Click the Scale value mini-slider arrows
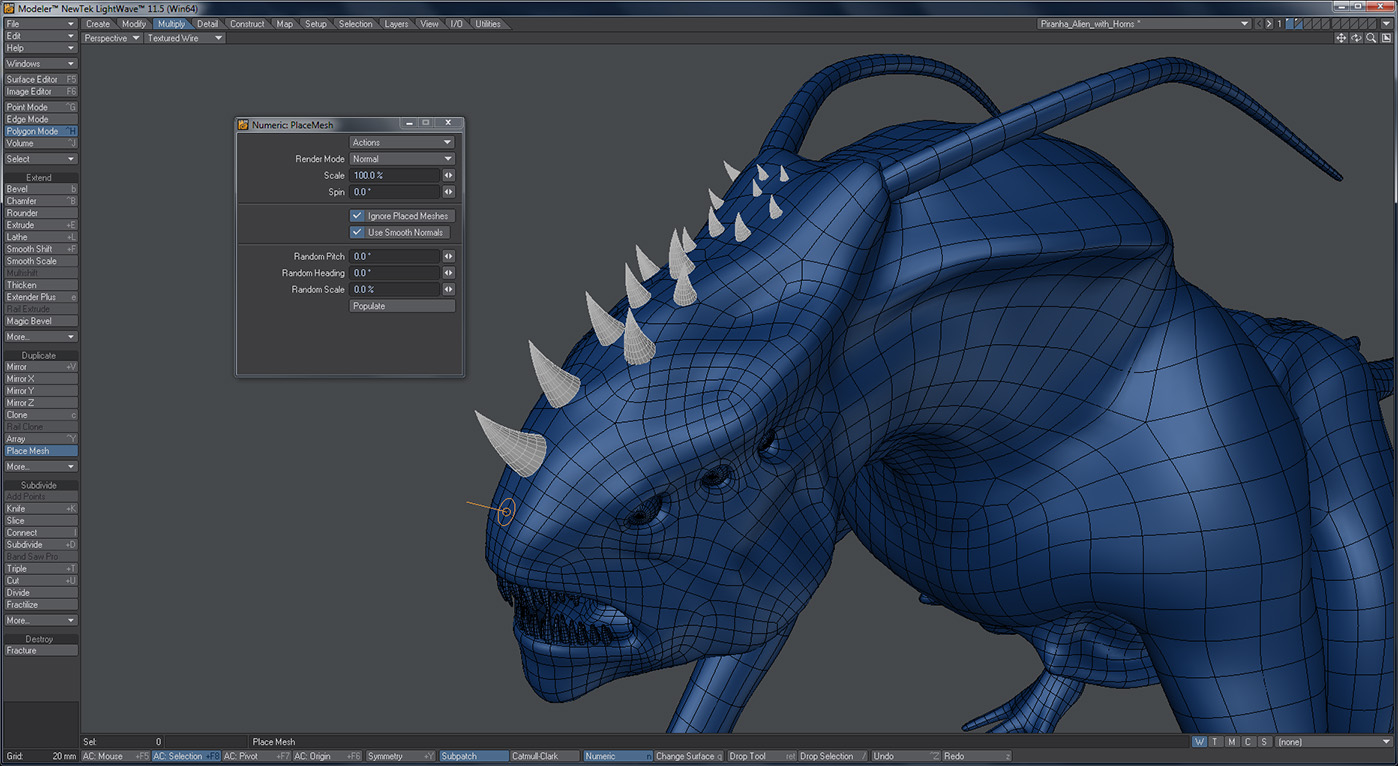Image resolution: width=1398 pixels, height=766 pixels. click(448, 176)
